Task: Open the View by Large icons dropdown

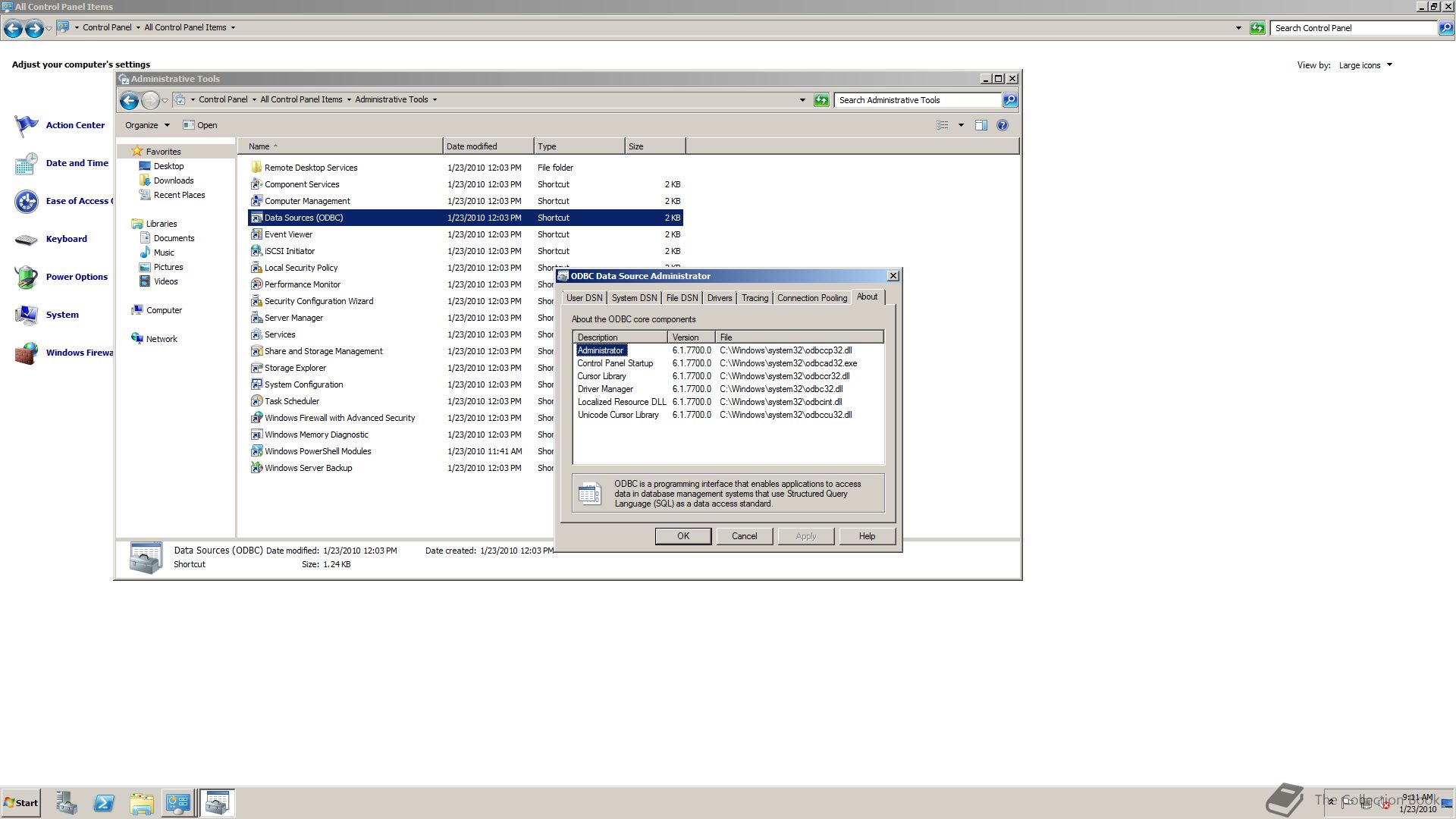Action: [x=1366, y=65]
